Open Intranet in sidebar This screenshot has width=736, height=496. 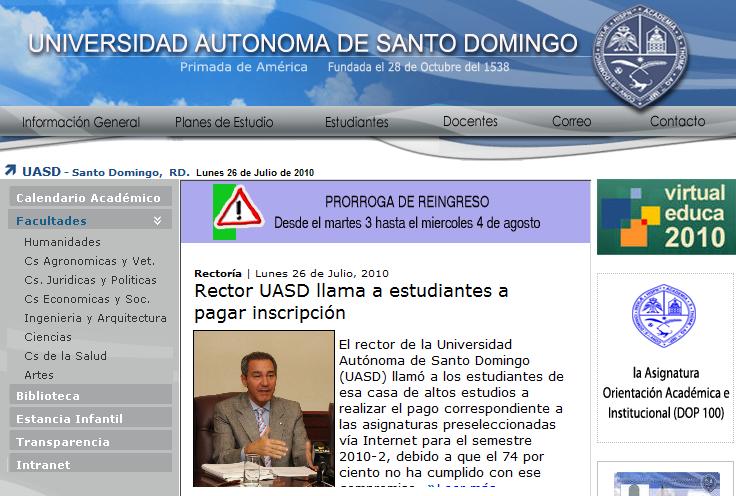pos(91,465)
